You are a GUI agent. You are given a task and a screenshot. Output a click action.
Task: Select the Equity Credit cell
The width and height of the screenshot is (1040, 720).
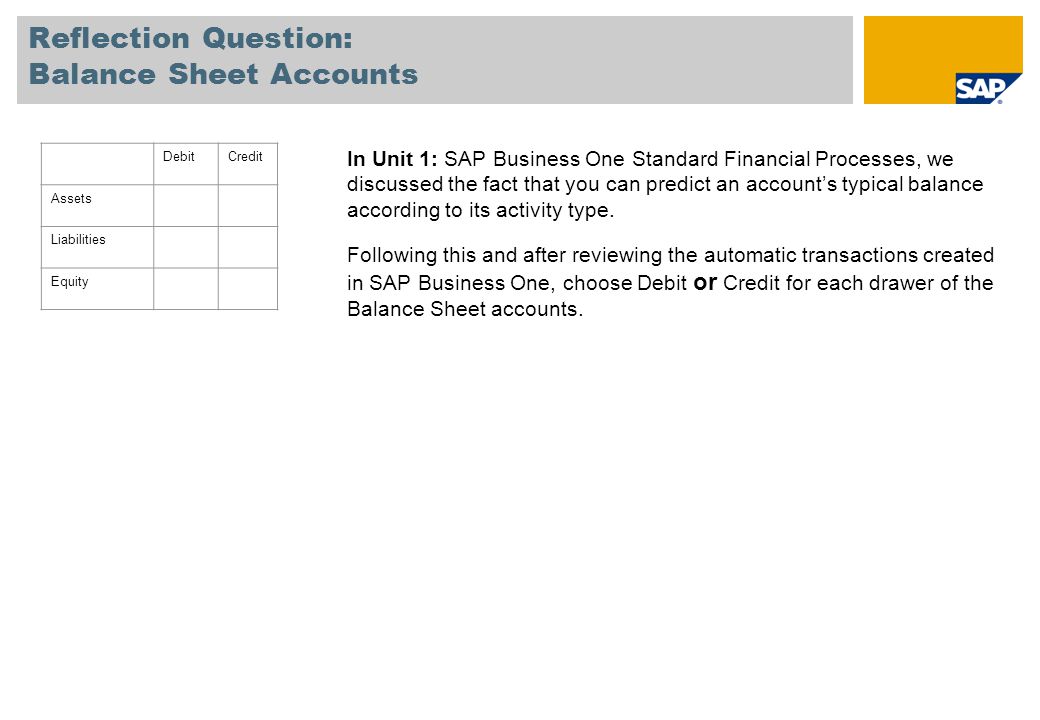coord(248,289)
